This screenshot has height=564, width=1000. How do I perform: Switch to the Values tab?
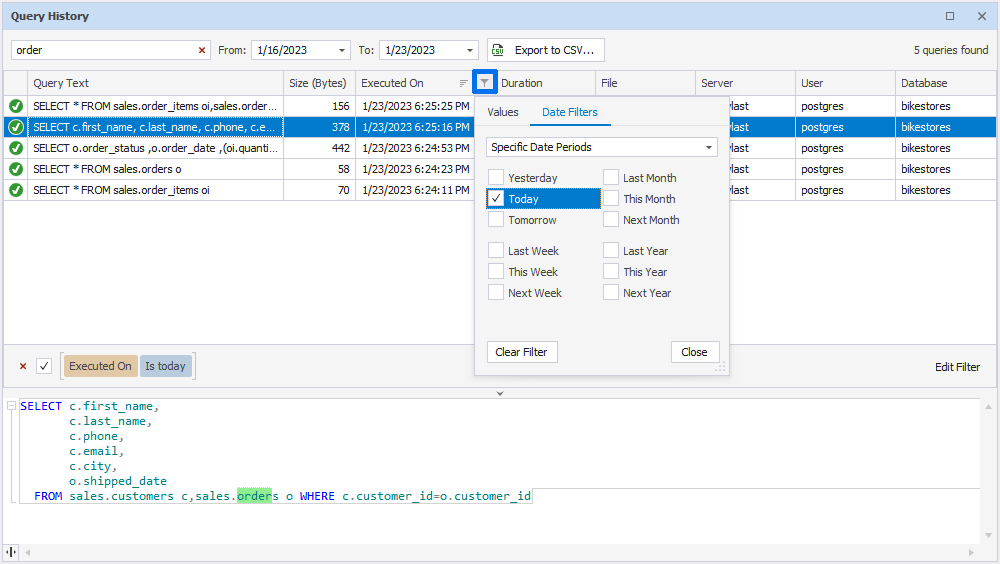coord(503,112)
